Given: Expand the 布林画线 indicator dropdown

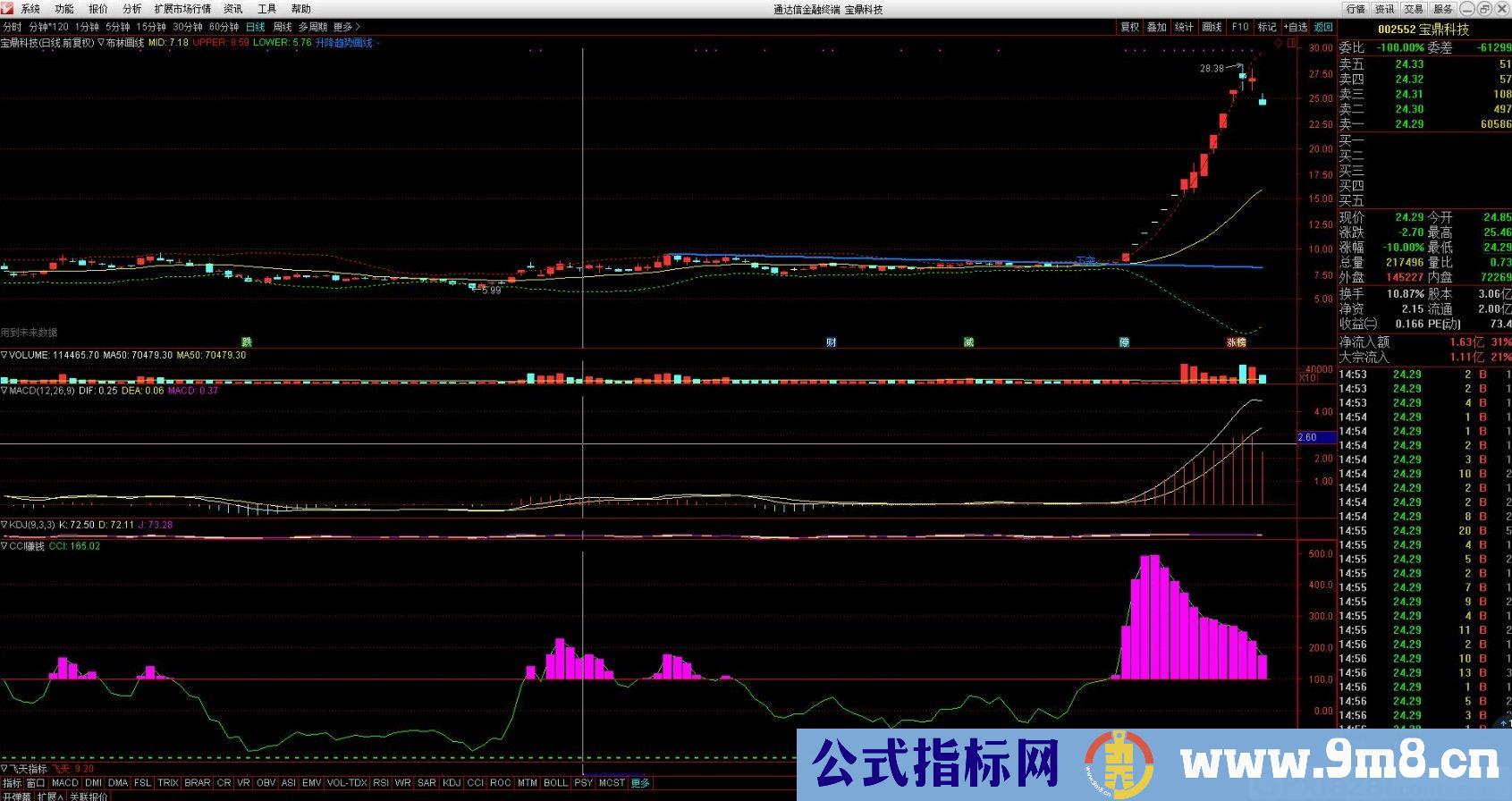Looking at the screenshot, I should tap(101, 43).
